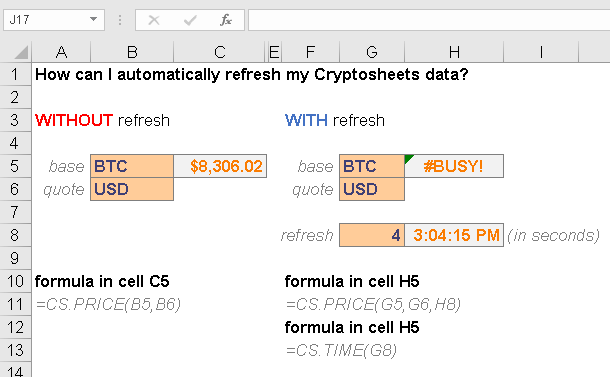
Task: Select row 9 header
Action: [x=15, y=258]
